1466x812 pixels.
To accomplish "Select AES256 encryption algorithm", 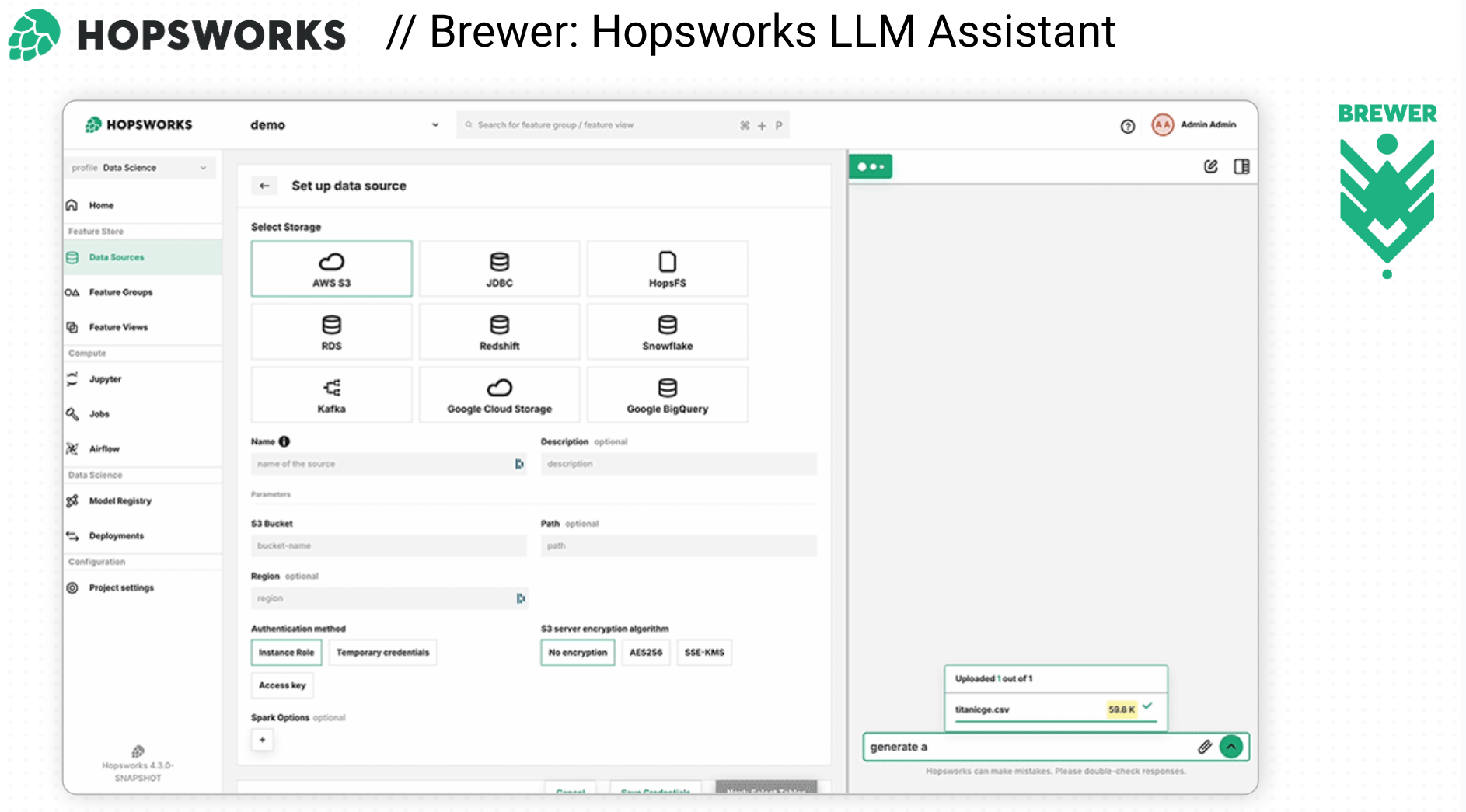I will click(x=645, y=653).
